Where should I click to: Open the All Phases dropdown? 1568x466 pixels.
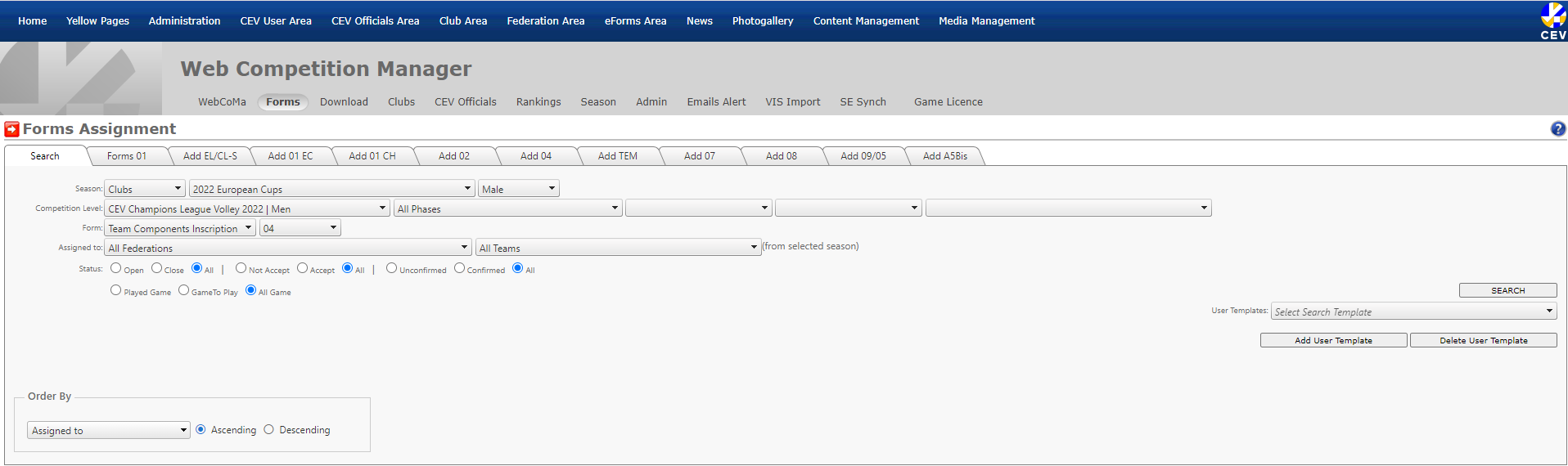pyautogui.click(x=508, y=208)
